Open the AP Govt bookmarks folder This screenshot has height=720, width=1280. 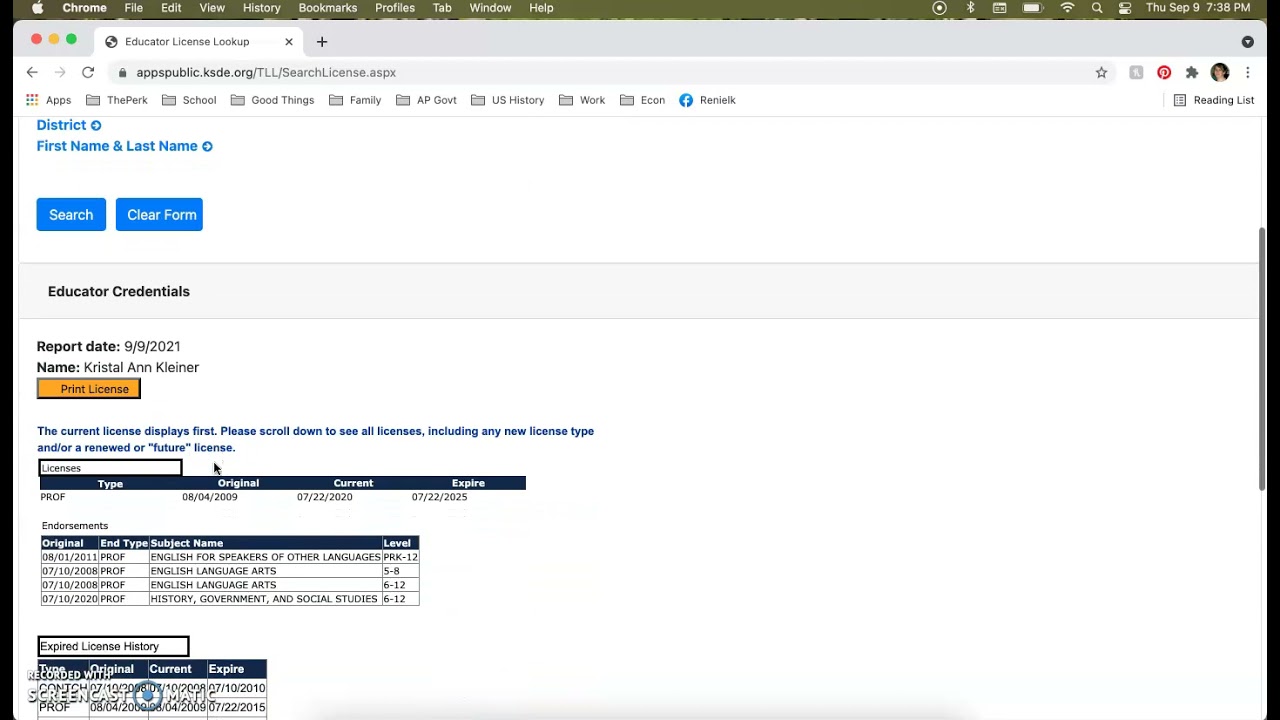tap(426, 100)
